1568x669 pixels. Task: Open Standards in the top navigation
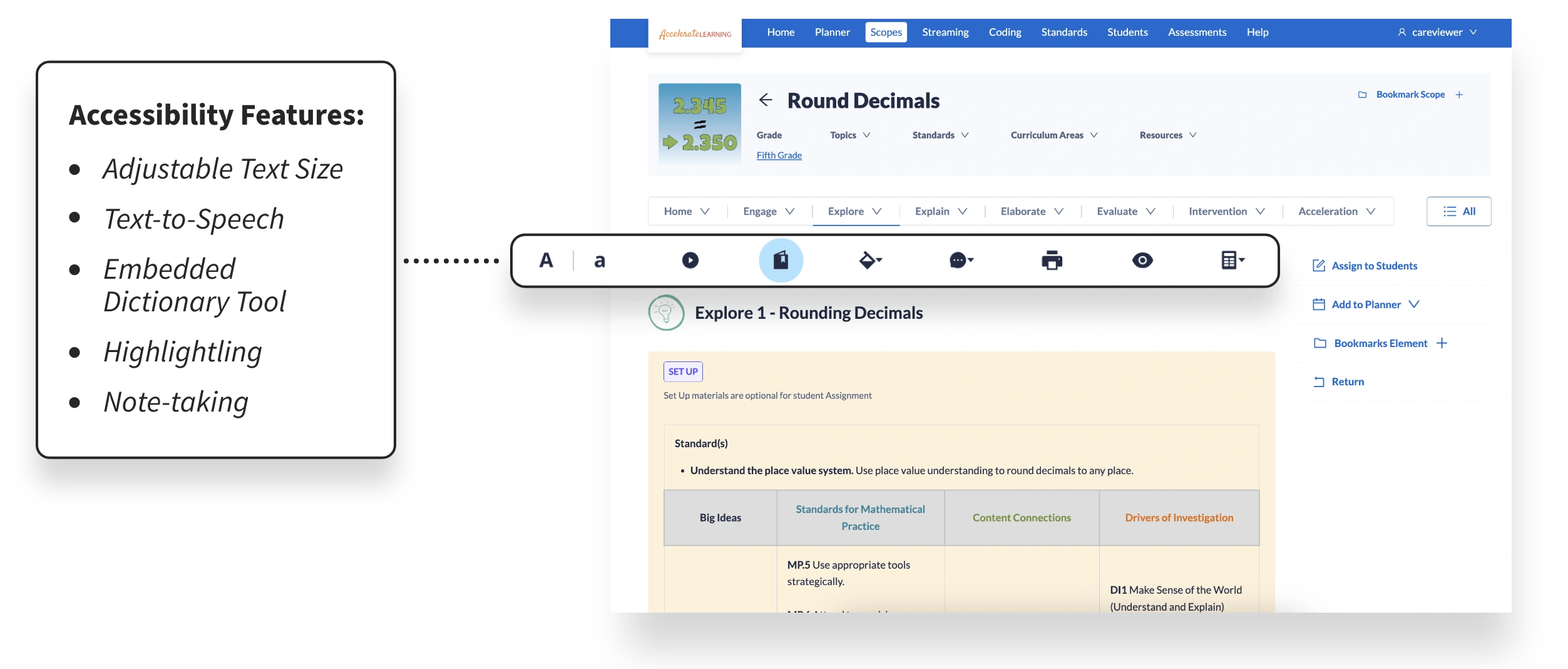1063,32
